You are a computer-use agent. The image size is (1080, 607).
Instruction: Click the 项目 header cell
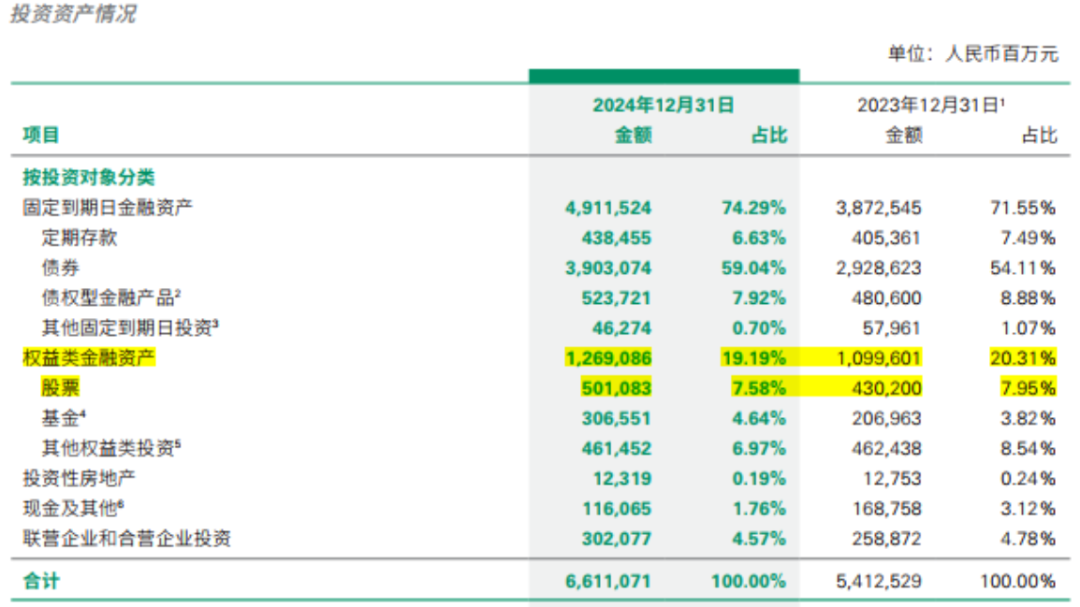(x=41, y=135)
